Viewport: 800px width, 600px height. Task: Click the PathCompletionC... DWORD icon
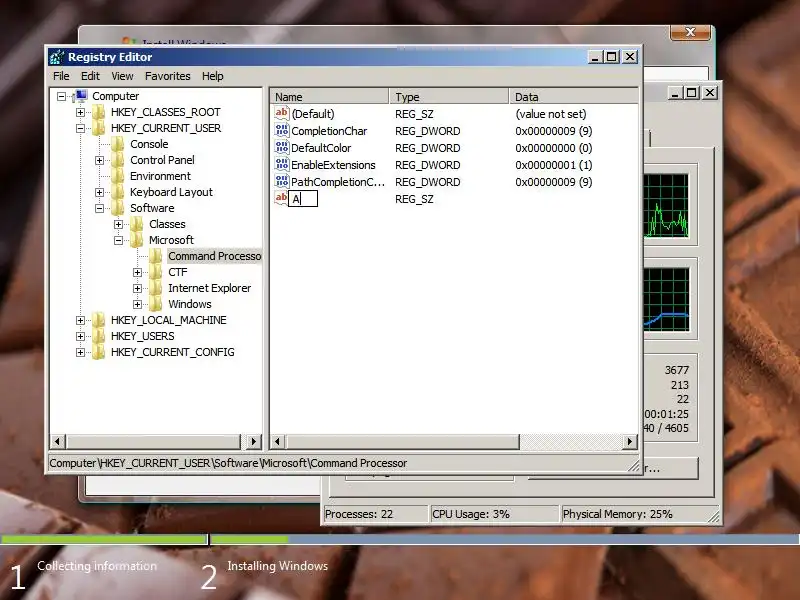click(x=282, y=182)
